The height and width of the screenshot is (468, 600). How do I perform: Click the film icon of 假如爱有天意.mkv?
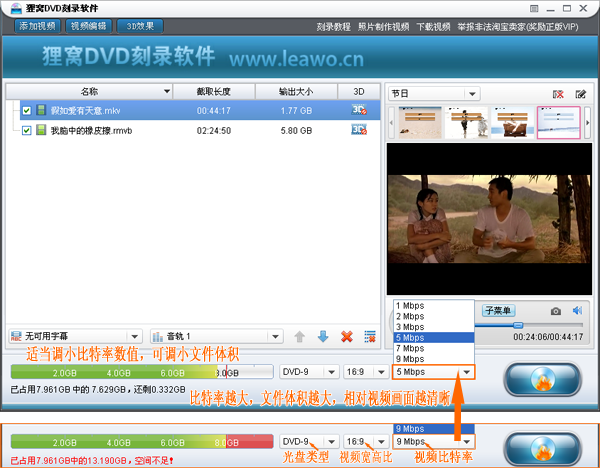click(x=41, y=110)
